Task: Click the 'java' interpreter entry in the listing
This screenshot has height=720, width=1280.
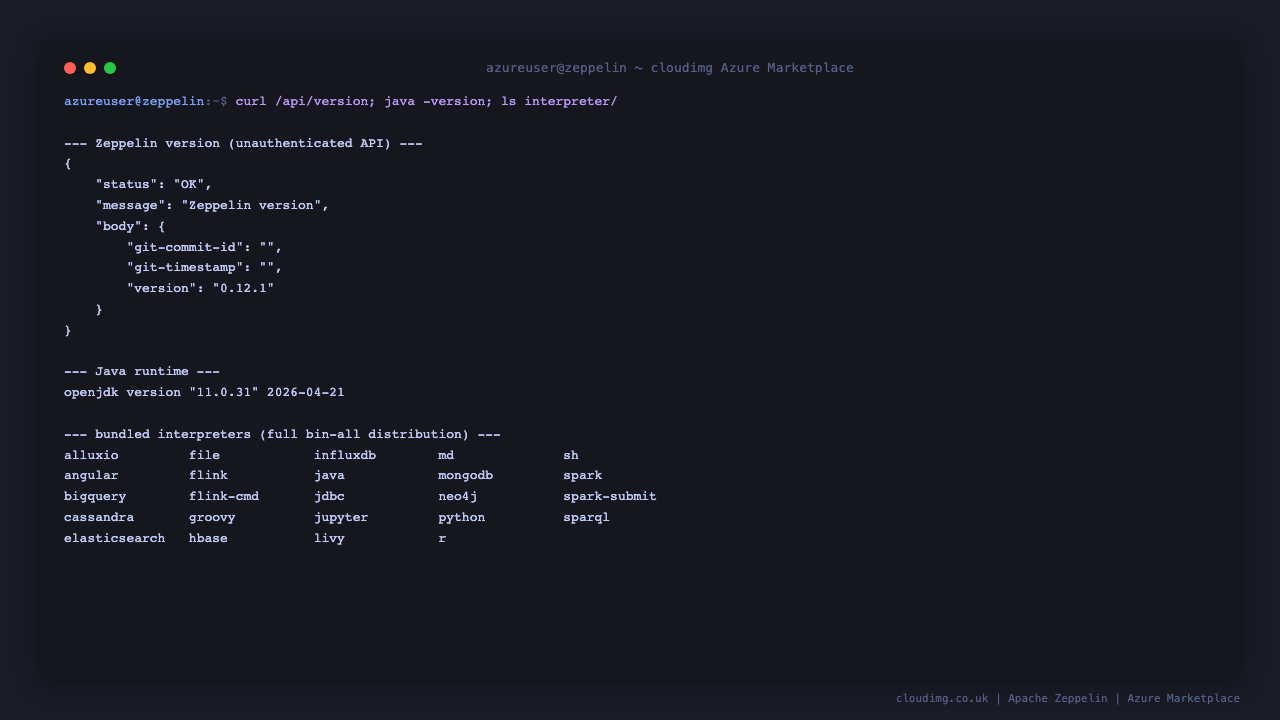Action: (329, 475)
